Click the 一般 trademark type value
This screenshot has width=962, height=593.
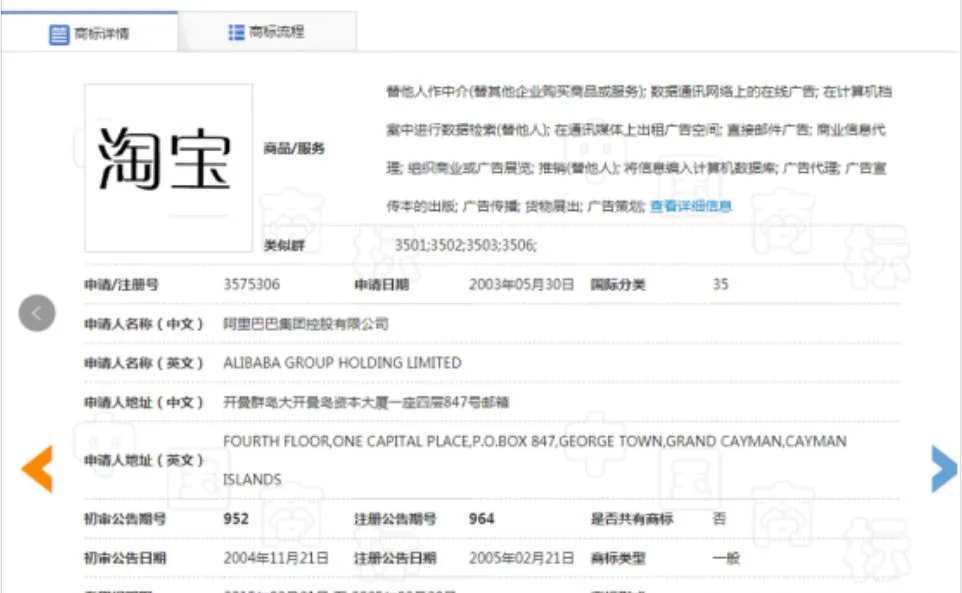(726, 558)
